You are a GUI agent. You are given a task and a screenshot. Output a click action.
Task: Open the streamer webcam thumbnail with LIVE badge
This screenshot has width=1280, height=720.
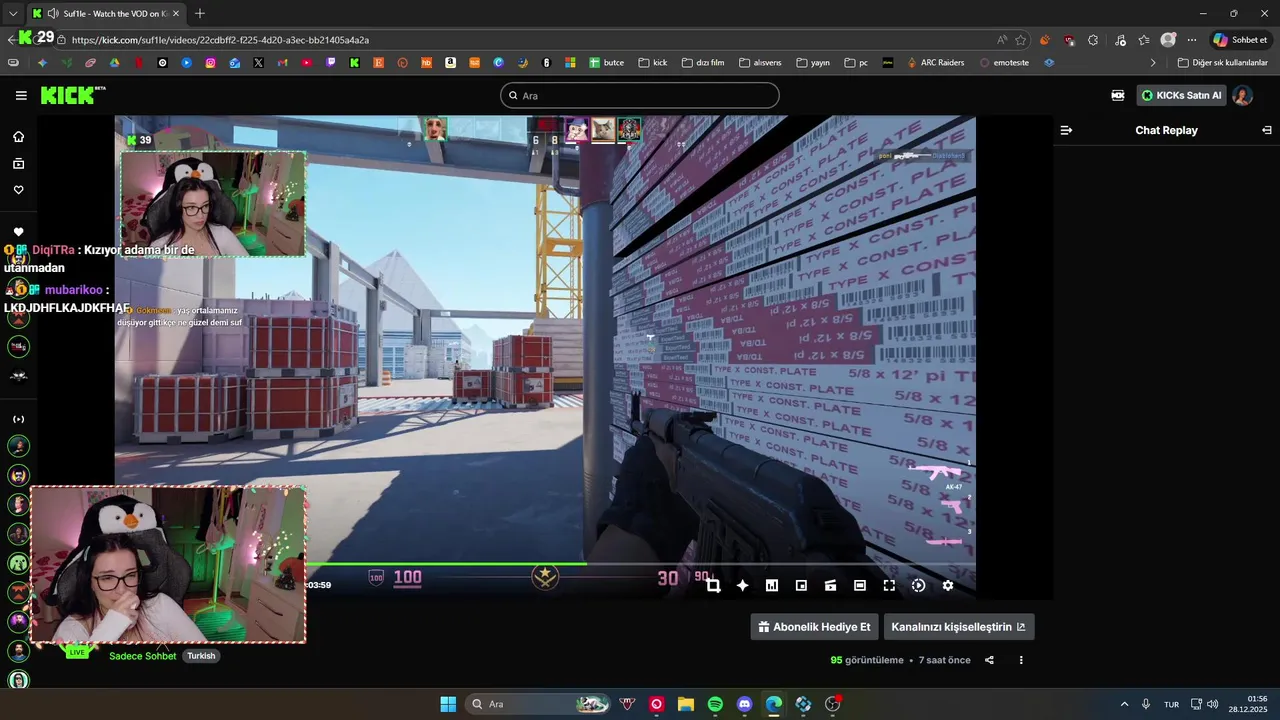(168, 565)
